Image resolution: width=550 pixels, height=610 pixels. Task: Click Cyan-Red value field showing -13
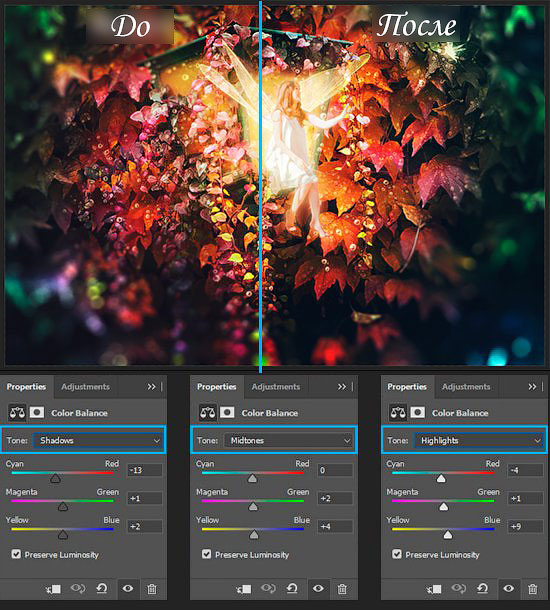tap(144, 470)
